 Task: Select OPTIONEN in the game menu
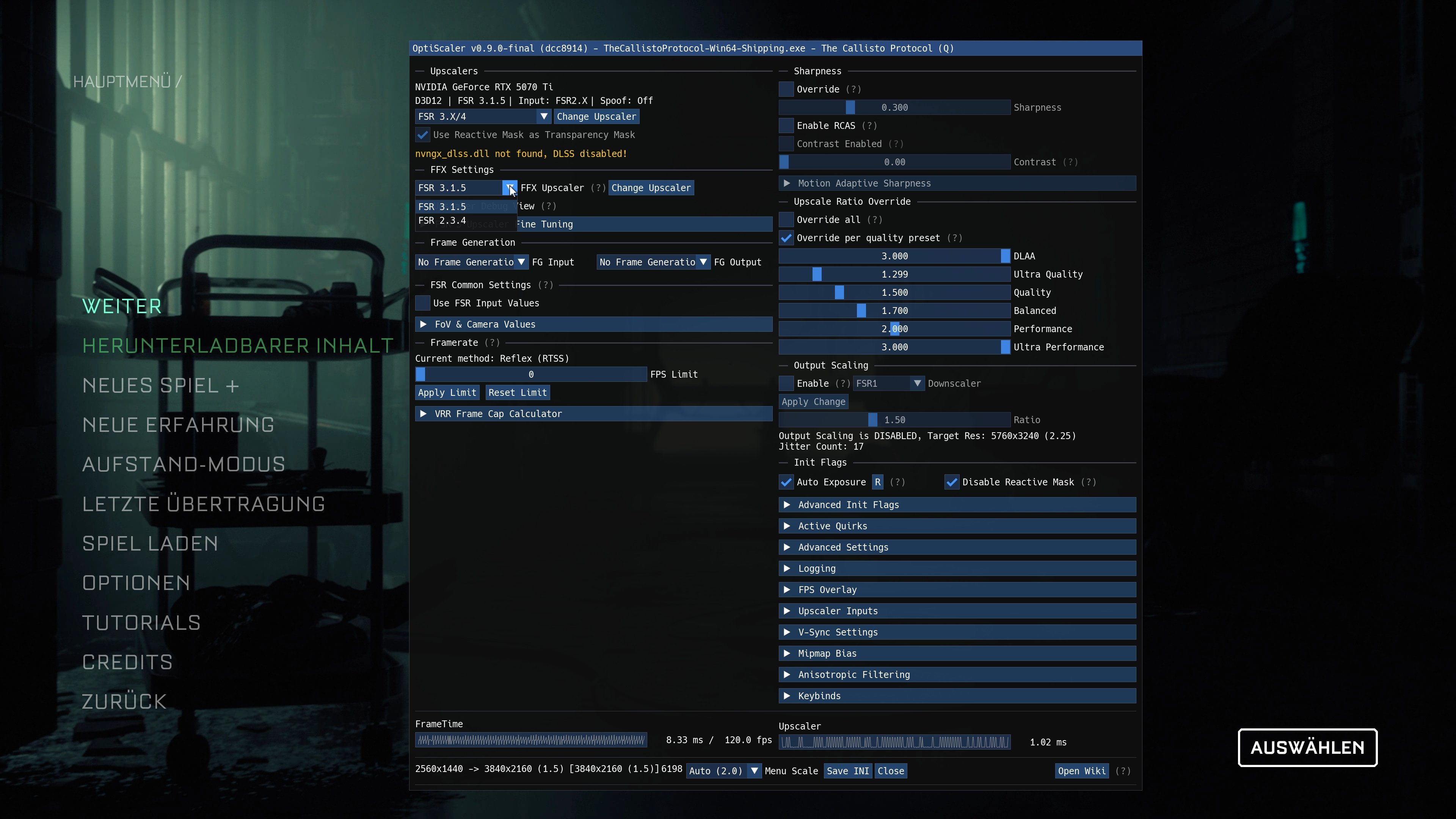coord(136,583)
